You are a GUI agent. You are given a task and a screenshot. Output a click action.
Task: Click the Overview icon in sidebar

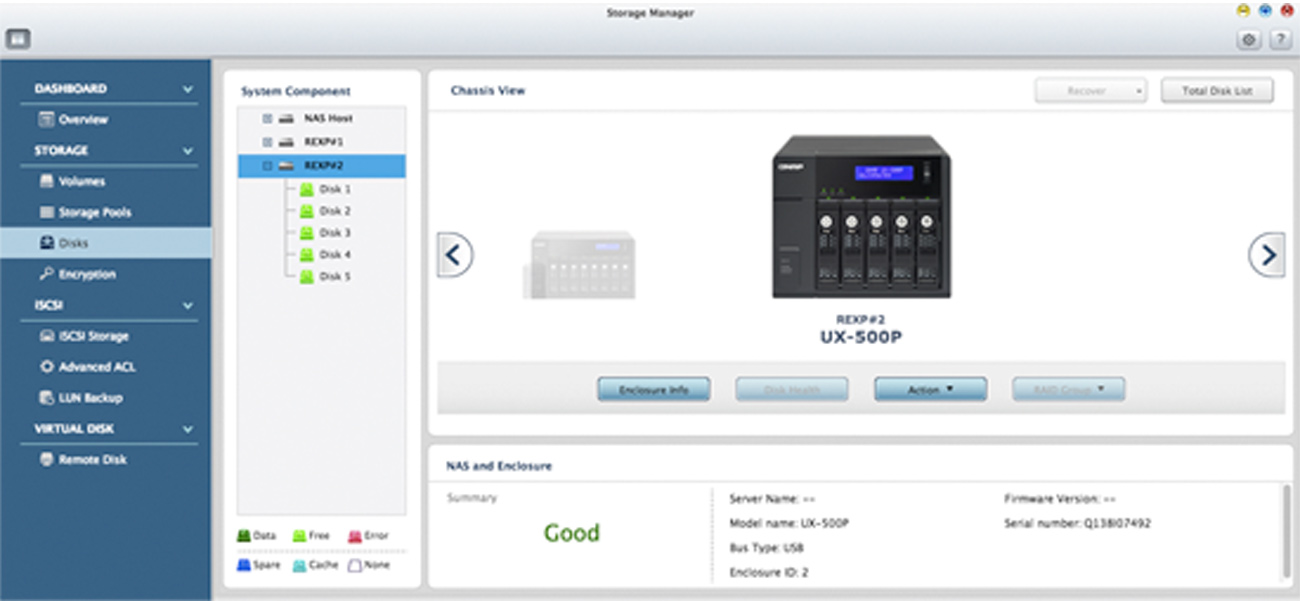click(45, 119)
